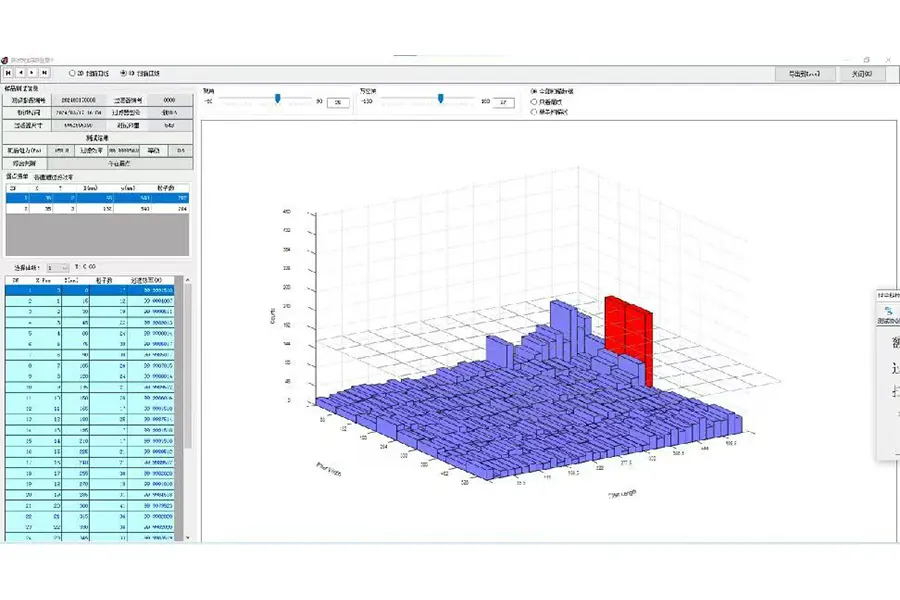Click the angle value field showing 26
Image resolution: width=900 pixels, height=600 pixels.
tap(336, 101)
